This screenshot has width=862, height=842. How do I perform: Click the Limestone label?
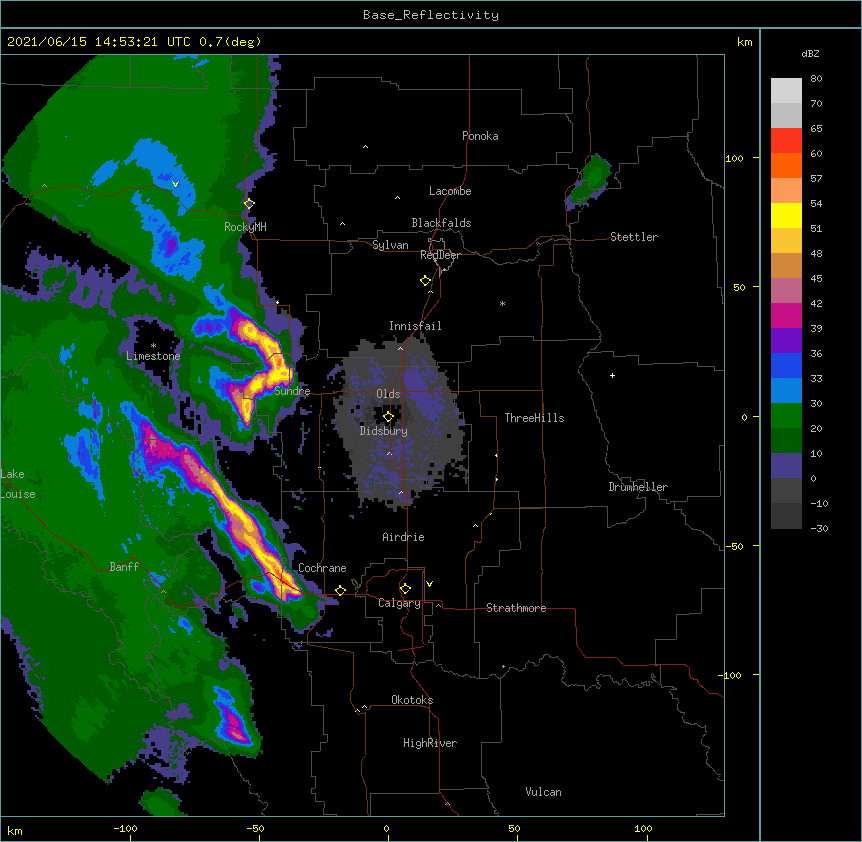153,356
